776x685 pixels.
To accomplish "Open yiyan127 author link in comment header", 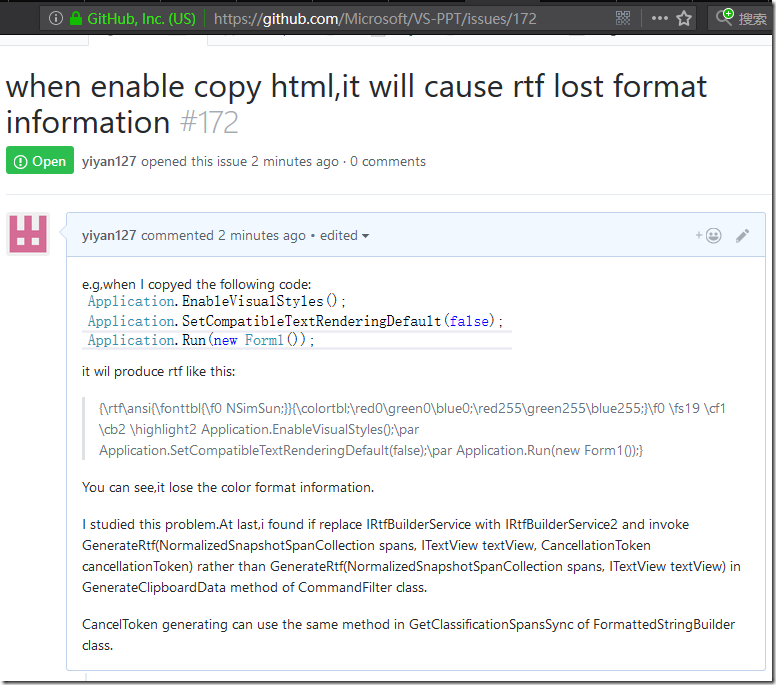I will point(109,236).
